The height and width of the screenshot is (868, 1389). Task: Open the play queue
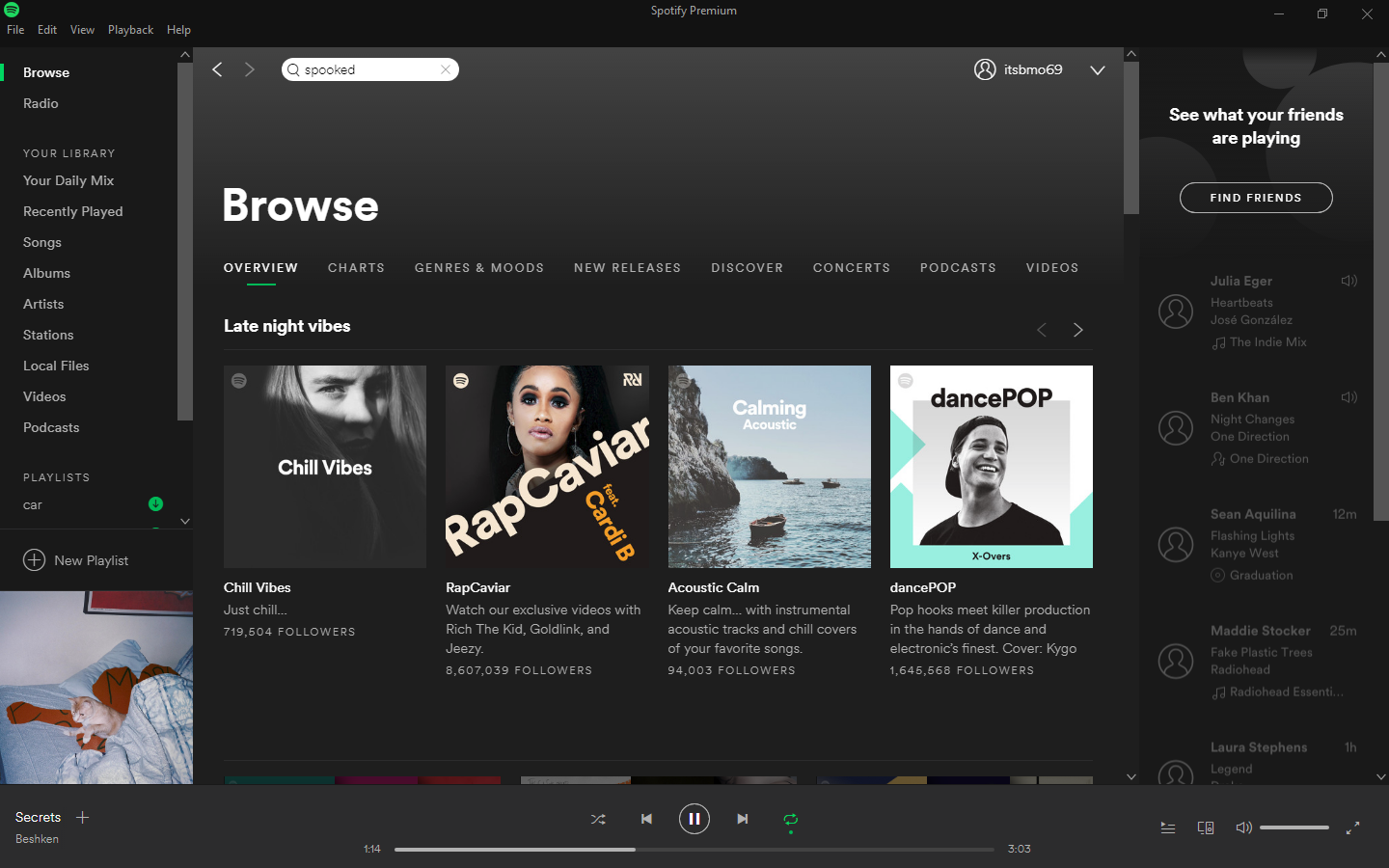pos(1167,827)
